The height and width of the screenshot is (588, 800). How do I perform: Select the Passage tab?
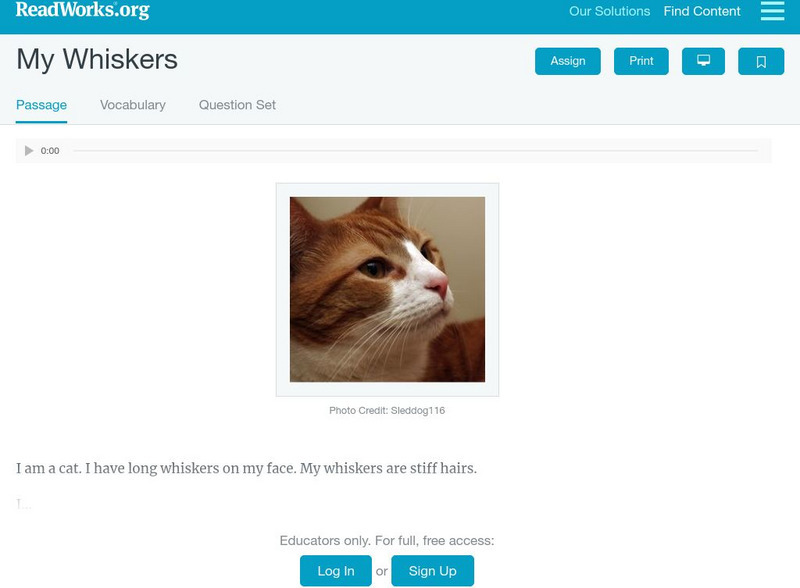41,105
